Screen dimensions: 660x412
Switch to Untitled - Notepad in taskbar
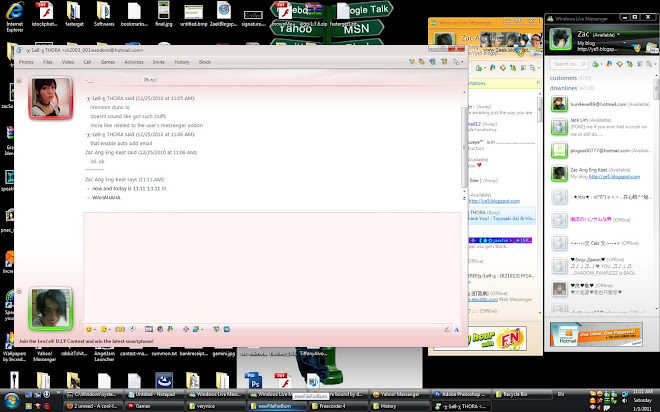(x=154, y=394)
